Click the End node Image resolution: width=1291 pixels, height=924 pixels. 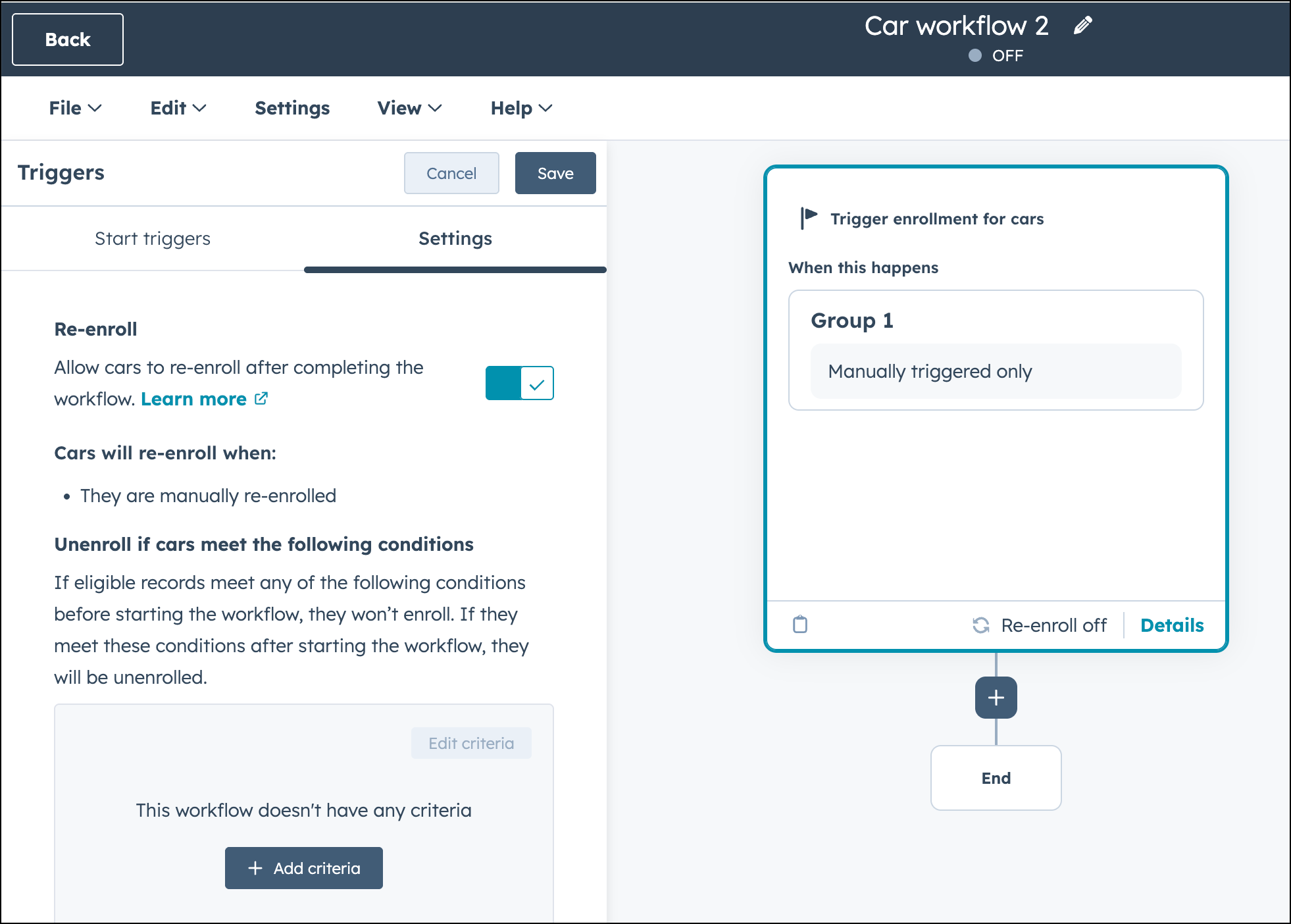click(x=996, y=778)
